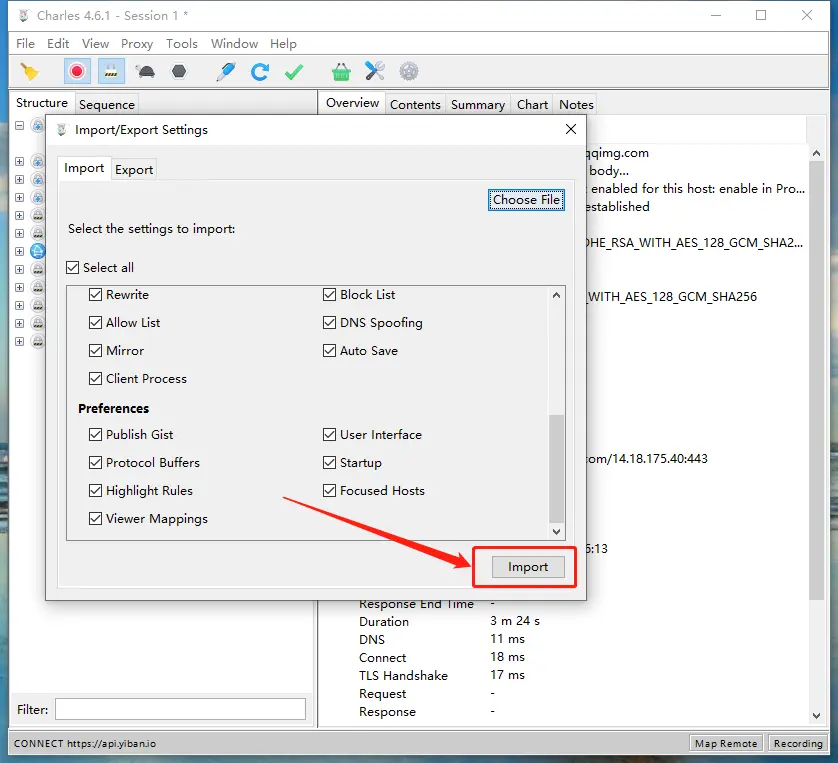The image size is (838, 763).
Task: Toggle the DNS Spoofing checkbox
Action: (329, 323)
